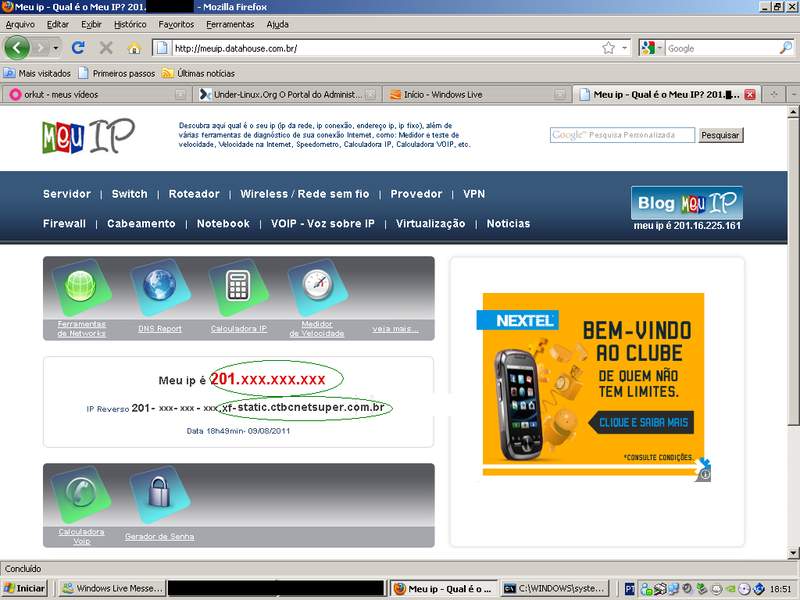Viewport: 800px width, 600px height.
Task: Open the Medidor de Velocidade gauge icon
Action: click(x=317, y=286)
